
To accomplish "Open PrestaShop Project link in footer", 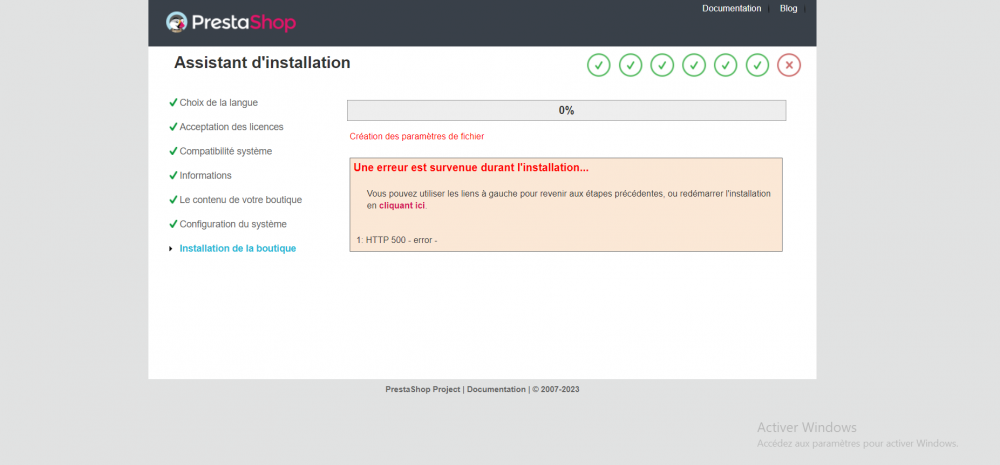I will [x=423, y=389].
